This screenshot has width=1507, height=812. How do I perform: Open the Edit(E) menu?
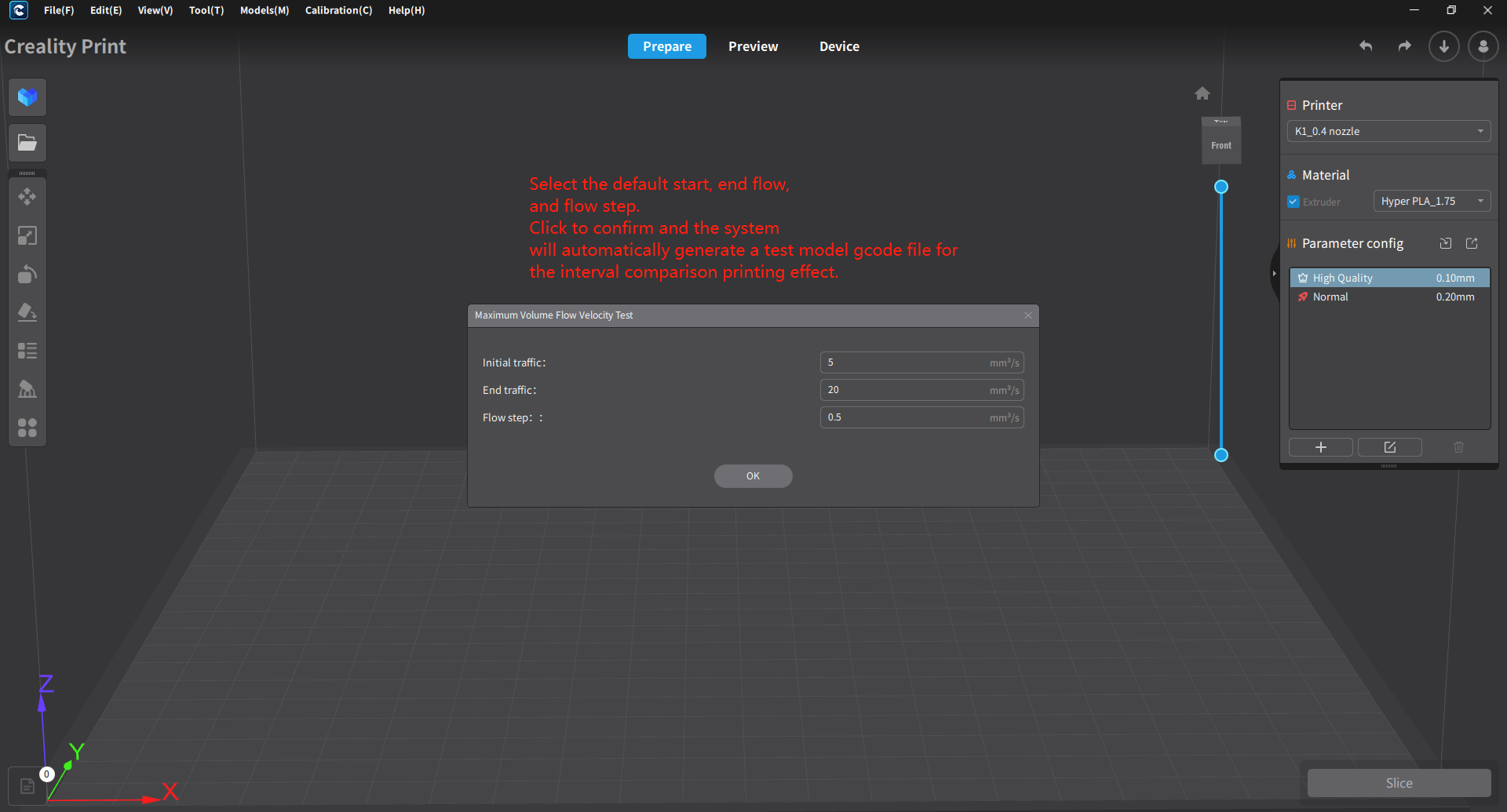106,10
